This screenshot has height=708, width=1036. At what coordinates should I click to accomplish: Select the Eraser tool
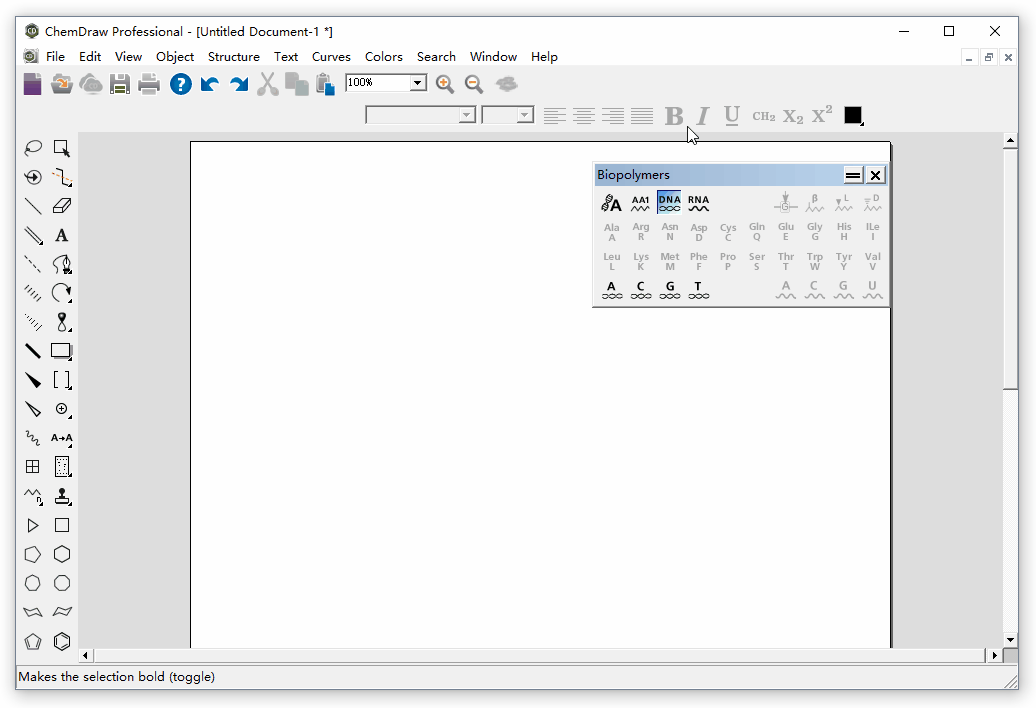point(61,206)
